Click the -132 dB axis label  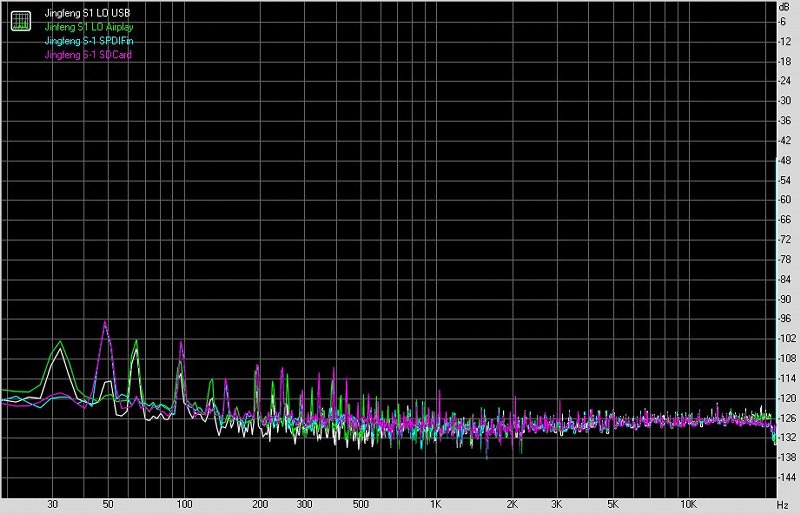(x=786, y=437)
